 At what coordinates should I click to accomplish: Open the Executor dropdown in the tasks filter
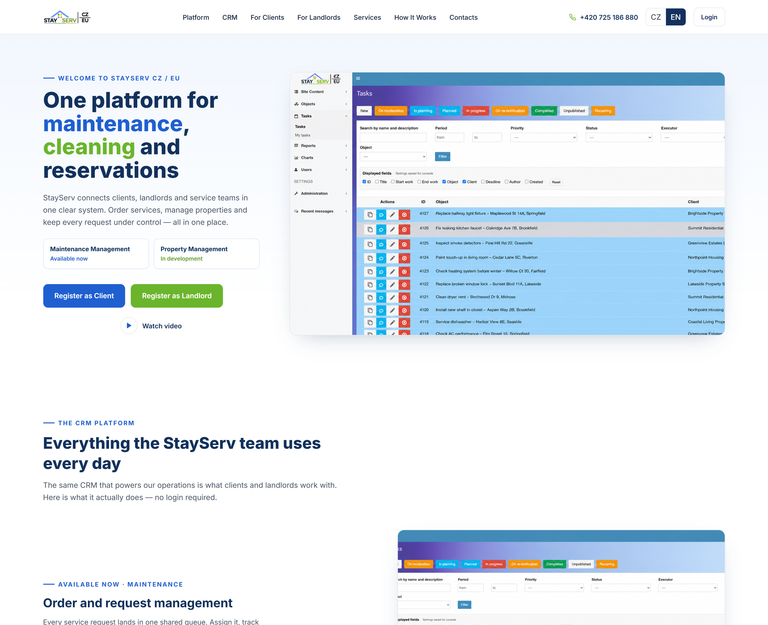click(693, 138)
